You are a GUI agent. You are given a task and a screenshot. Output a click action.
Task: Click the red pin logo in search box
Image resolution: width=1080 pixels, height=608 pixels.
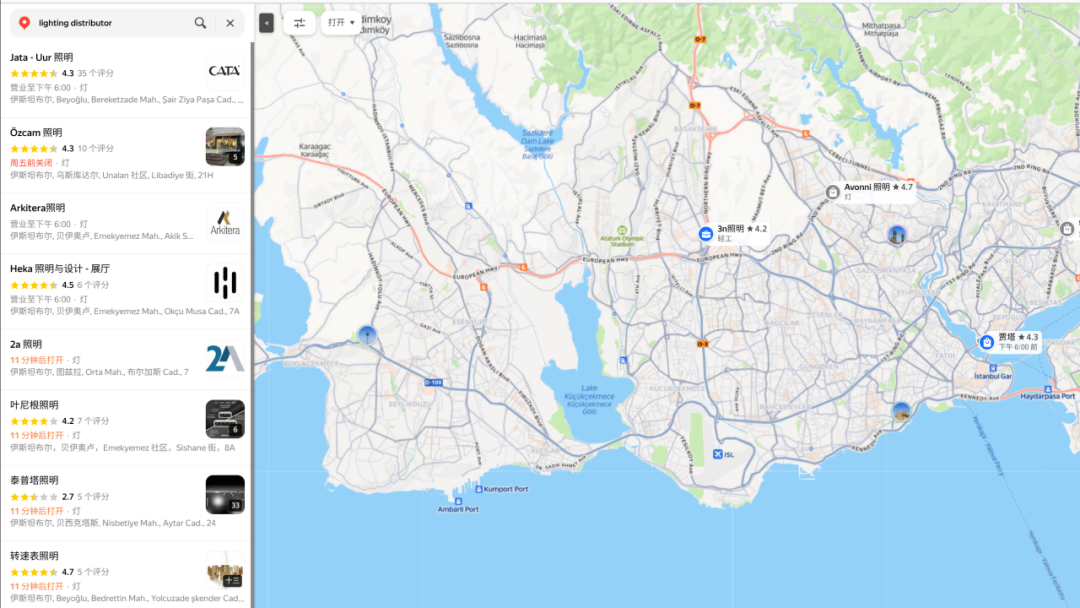click(x=24, y=23)
